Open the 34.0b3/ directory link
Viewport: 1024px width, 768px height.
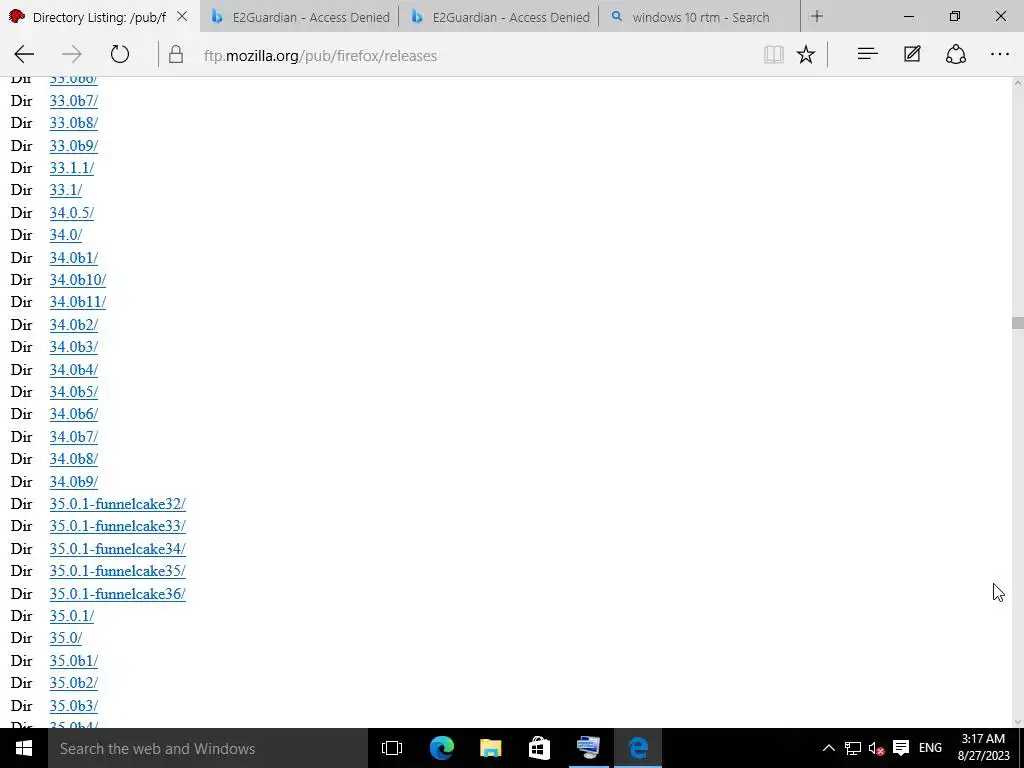pos(74,347)
